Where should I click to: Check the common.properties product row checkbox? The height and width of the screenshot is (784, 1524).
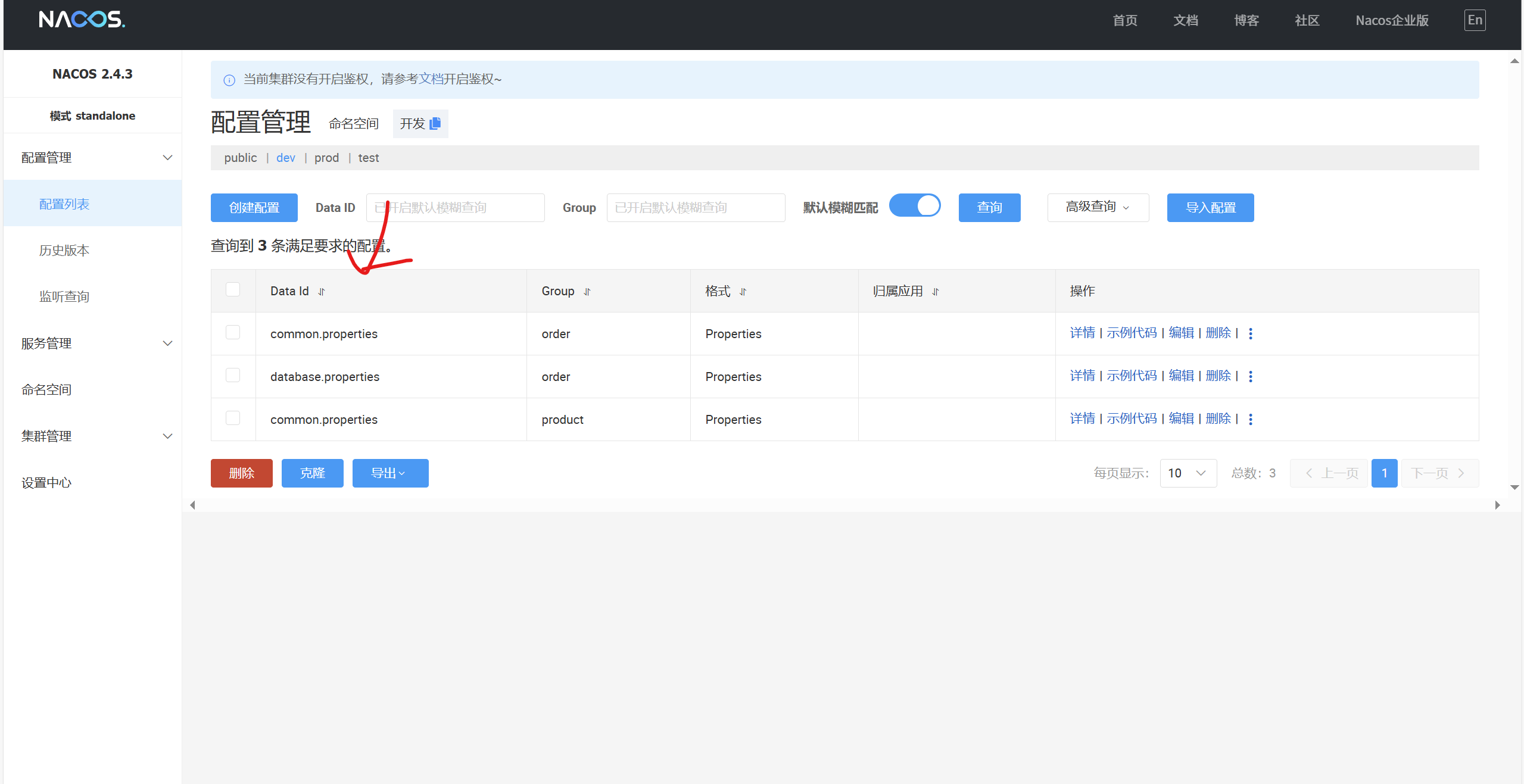pyautogui.click(x=233, y=418)
